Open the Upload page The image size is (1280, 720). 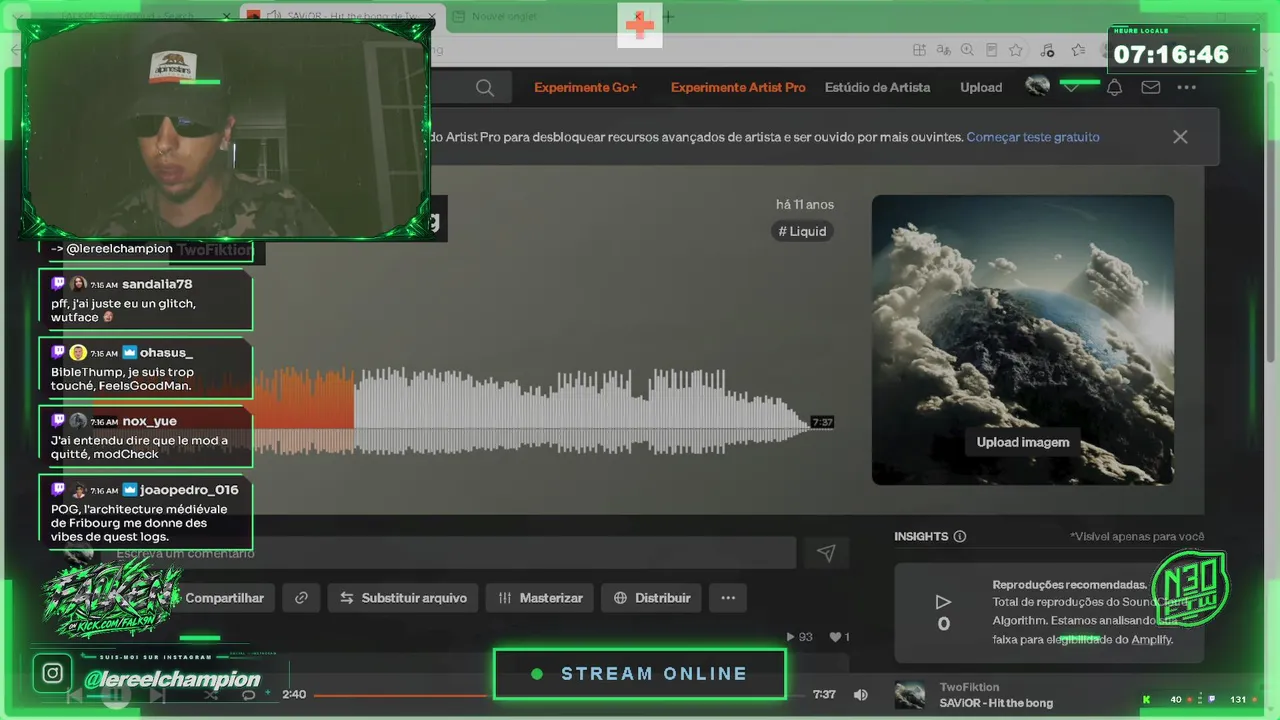[981, 87]
